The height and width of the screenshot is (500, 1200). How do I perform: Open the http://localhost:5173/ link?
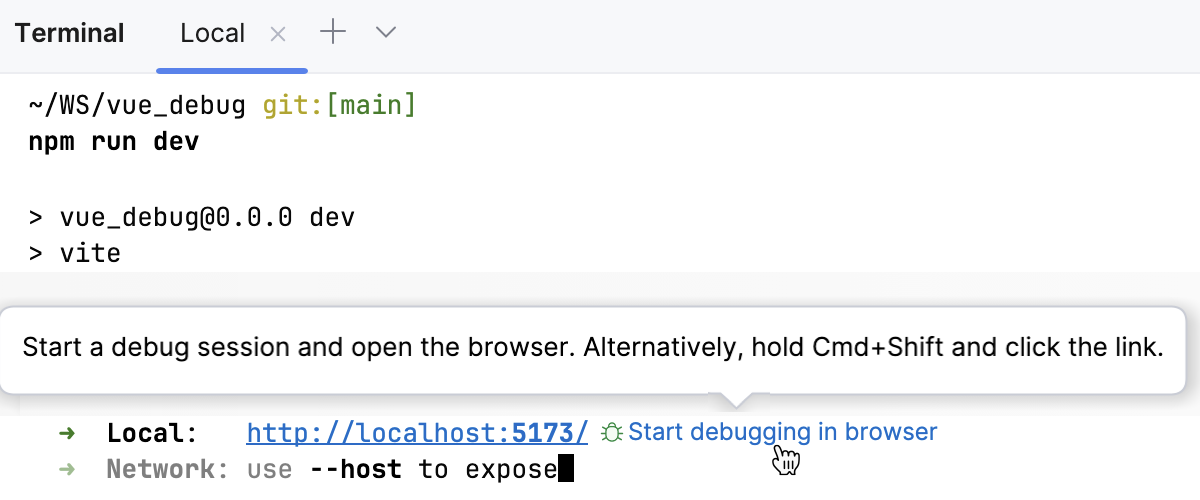(x=417, y=433)
